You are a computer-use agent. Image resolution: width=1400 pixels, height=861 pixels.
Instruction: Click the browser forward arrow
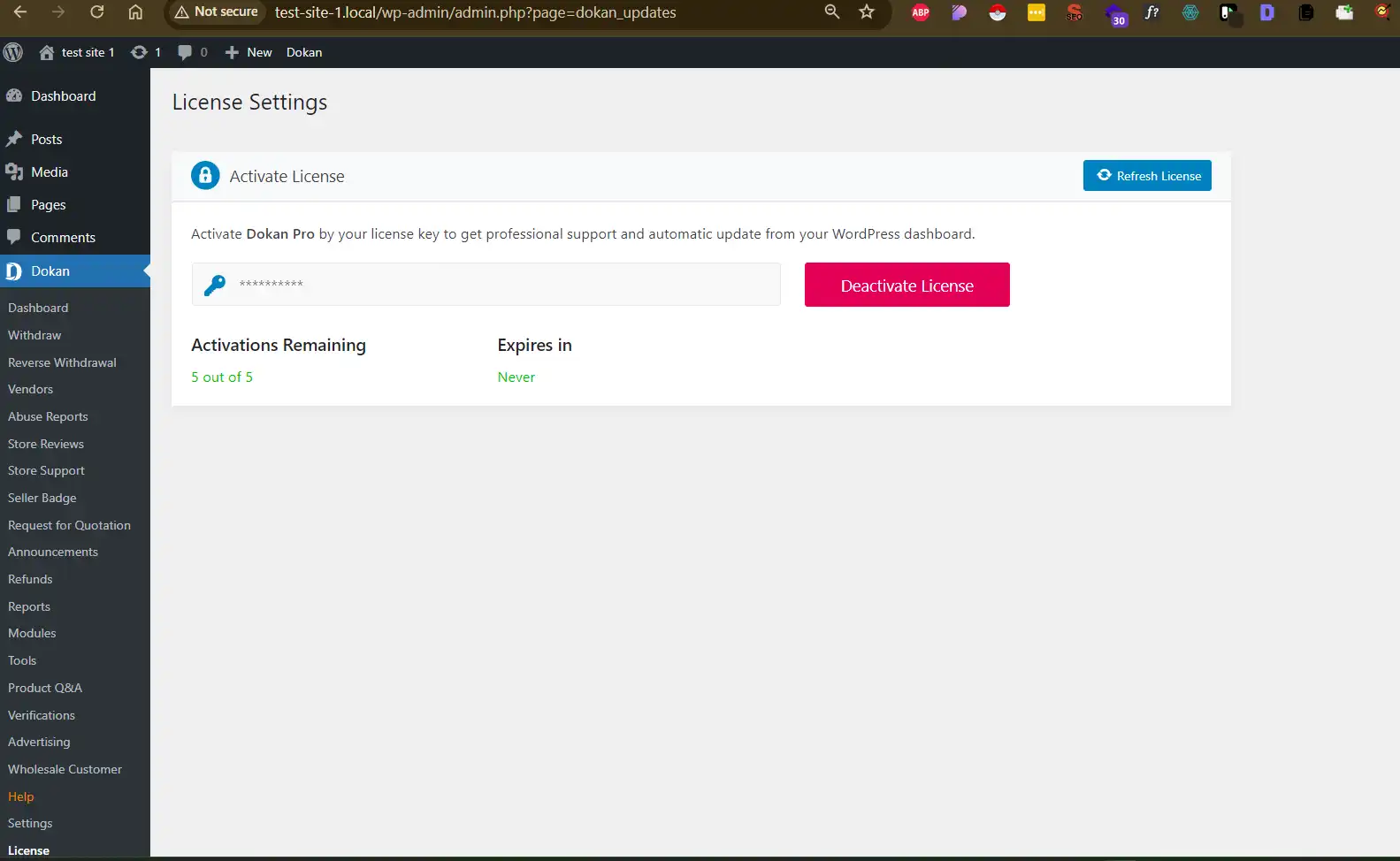(58, 12)
